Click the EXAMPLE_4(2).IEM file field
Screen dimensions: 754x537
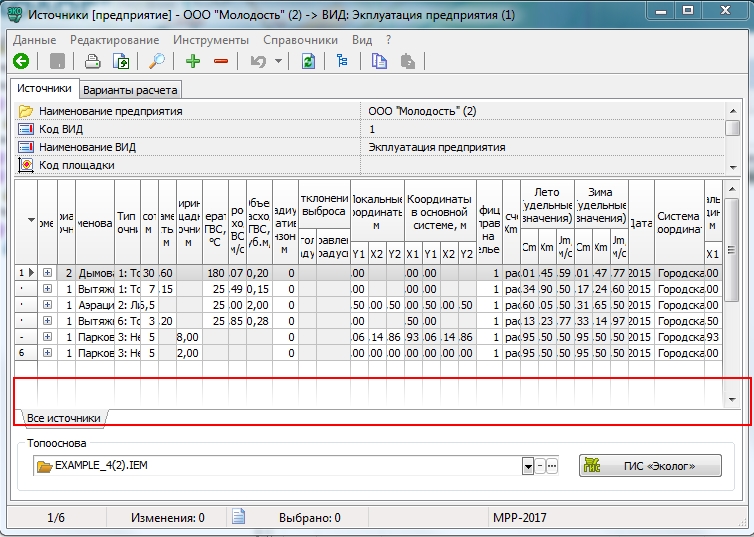(278, 465)
